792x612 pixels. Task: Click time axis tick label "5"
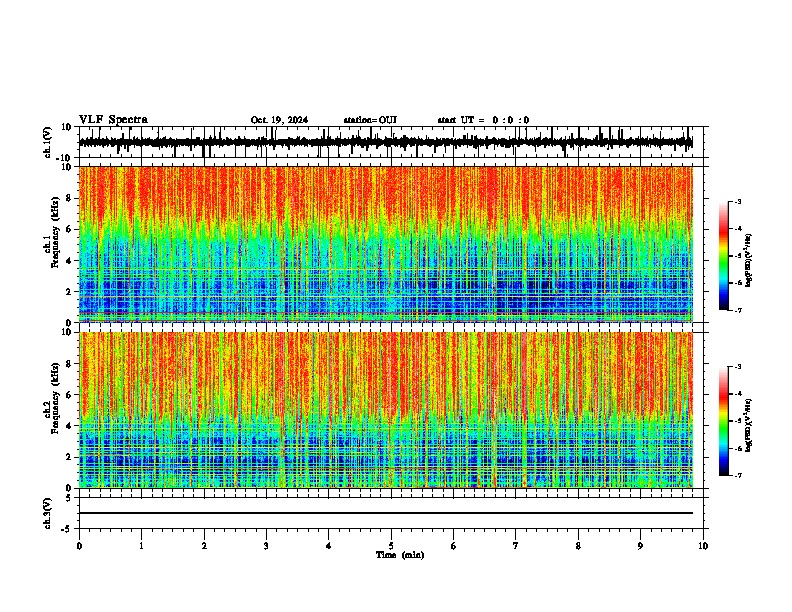coord(391,546)
